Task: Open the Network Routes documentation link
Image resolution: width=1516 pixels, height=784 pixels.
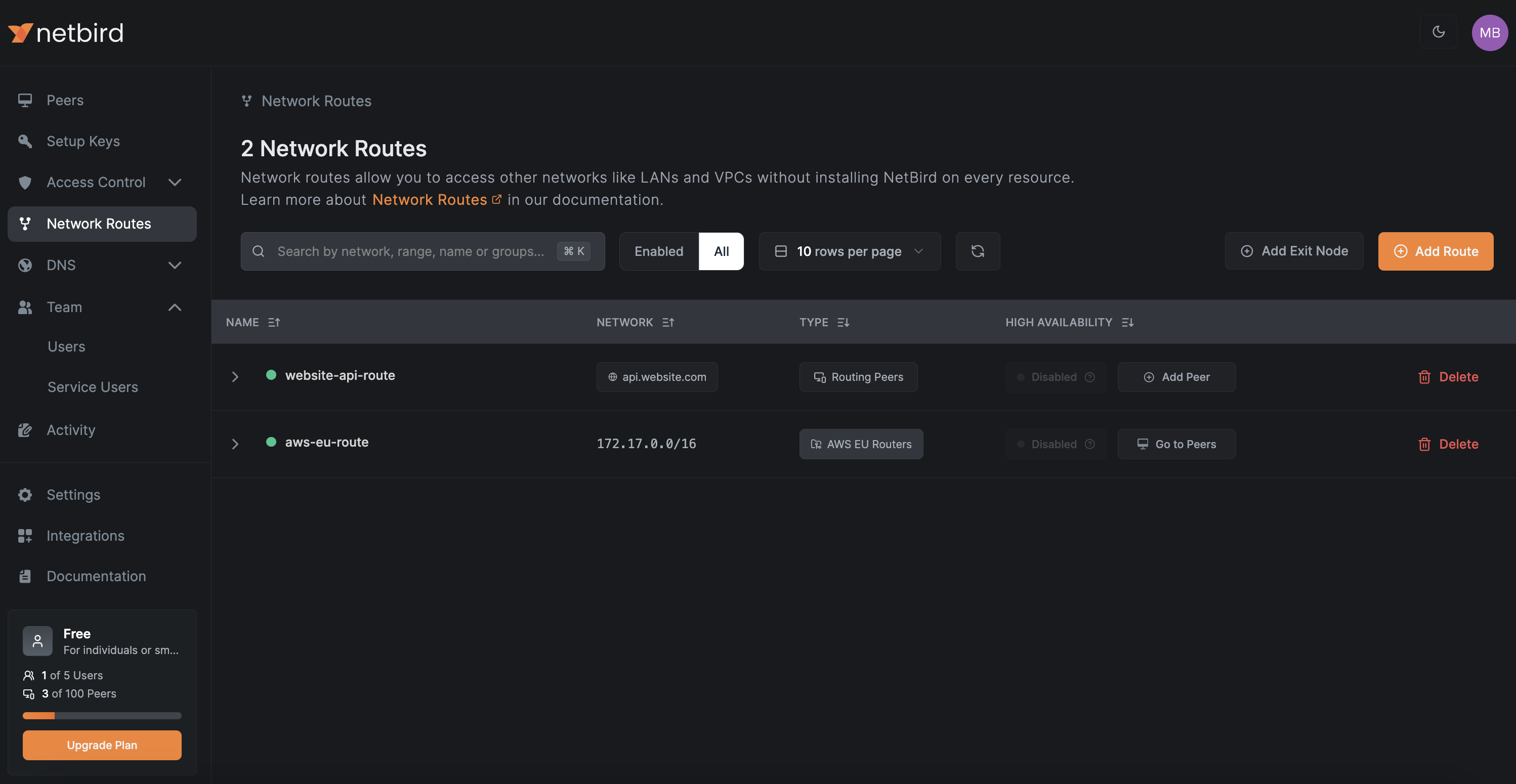Action: pyautogui.click(x=430, y=199)
